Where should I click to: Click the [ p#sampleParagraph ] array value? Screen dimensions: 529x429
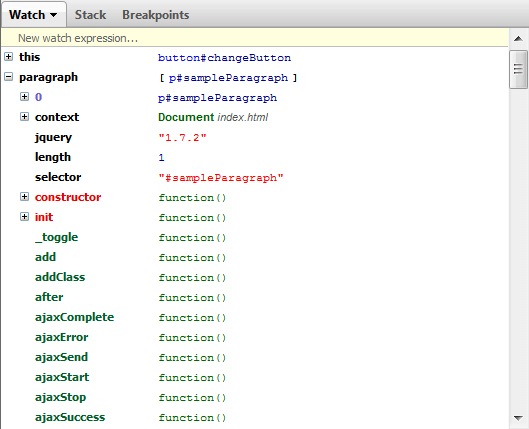click(228, 78)
